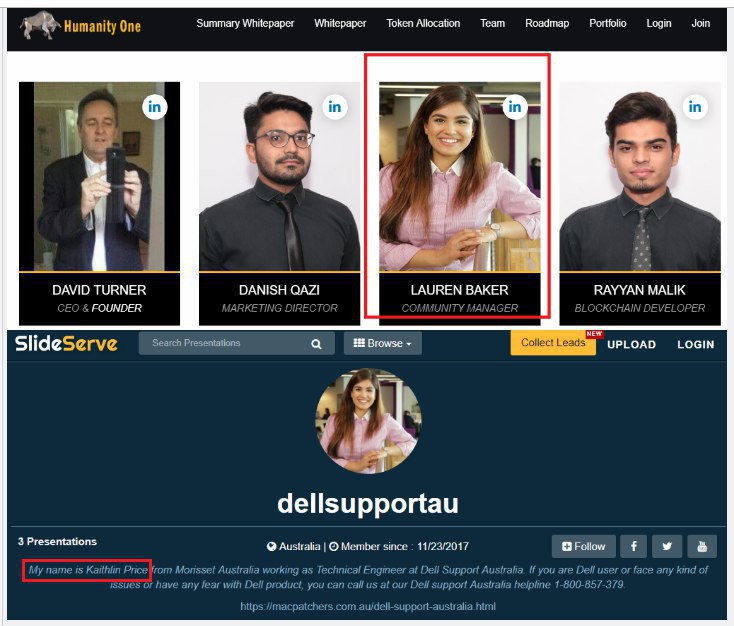The image size is (734, 626).
Task: Open the macpatchers.com.au link
Action: [x=368, y=606]
